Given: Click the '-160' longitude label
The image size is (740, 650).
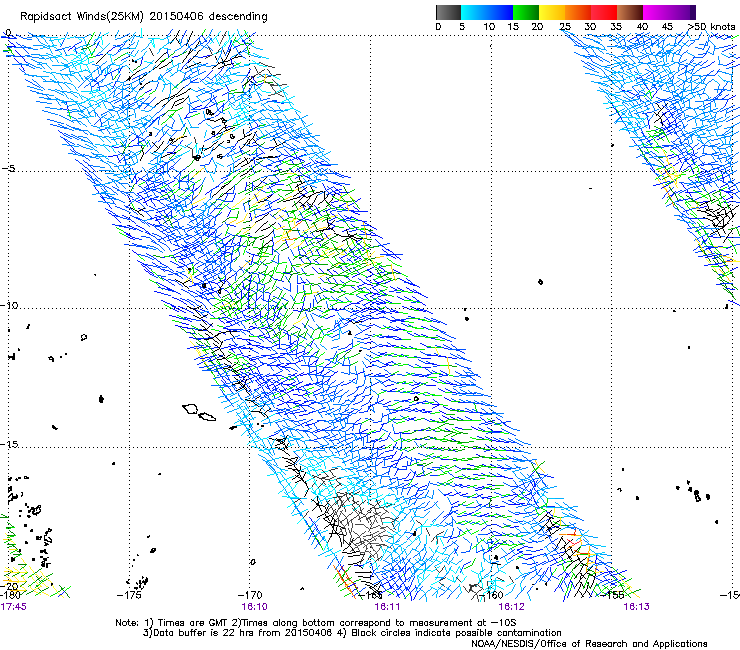Looking at the screenshot, I should click(x=491, y=595).
